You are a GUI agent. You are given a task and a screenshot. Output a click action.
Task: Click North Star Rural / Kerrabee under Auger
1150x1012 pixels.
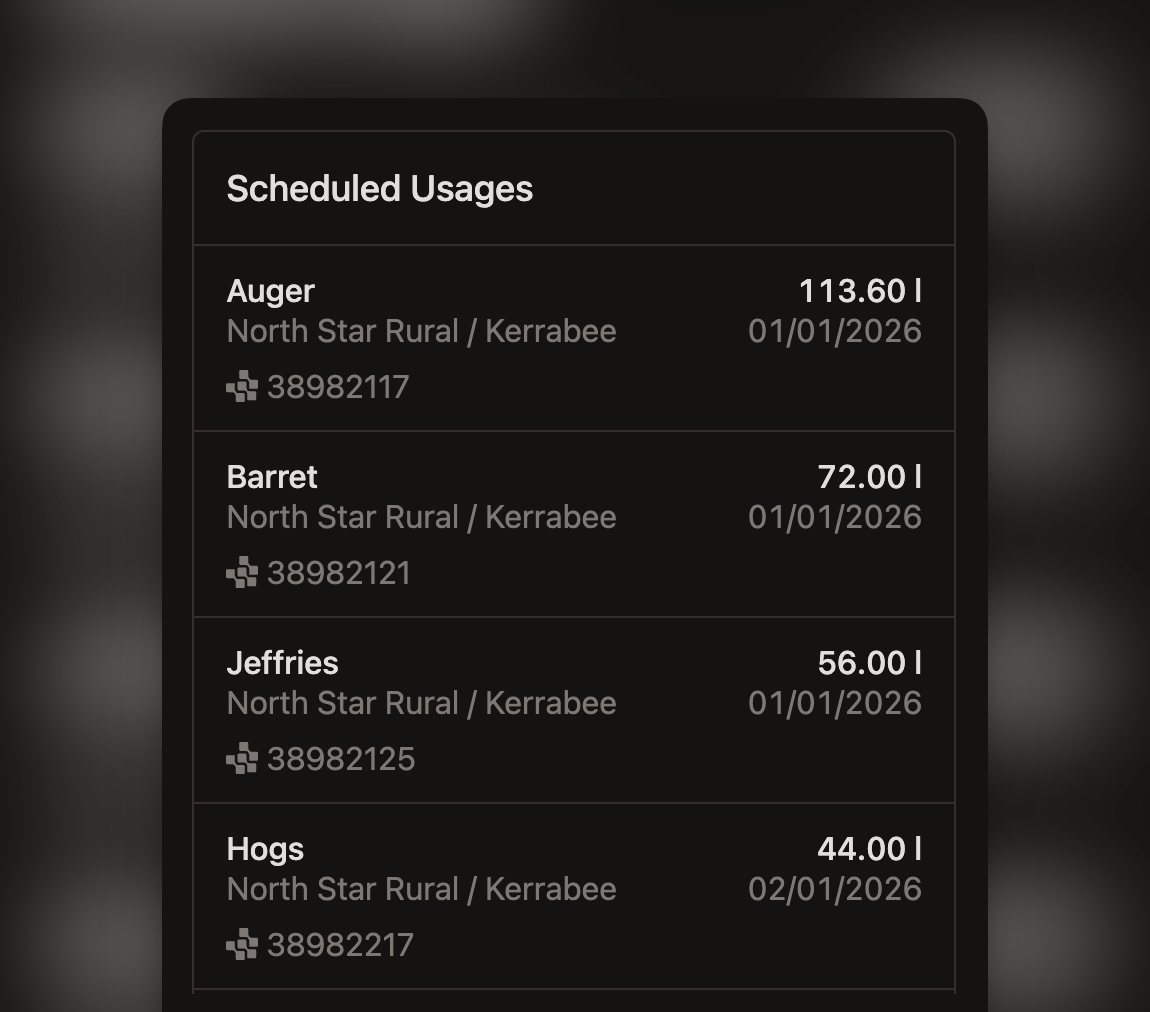click(x=421, y=331)
